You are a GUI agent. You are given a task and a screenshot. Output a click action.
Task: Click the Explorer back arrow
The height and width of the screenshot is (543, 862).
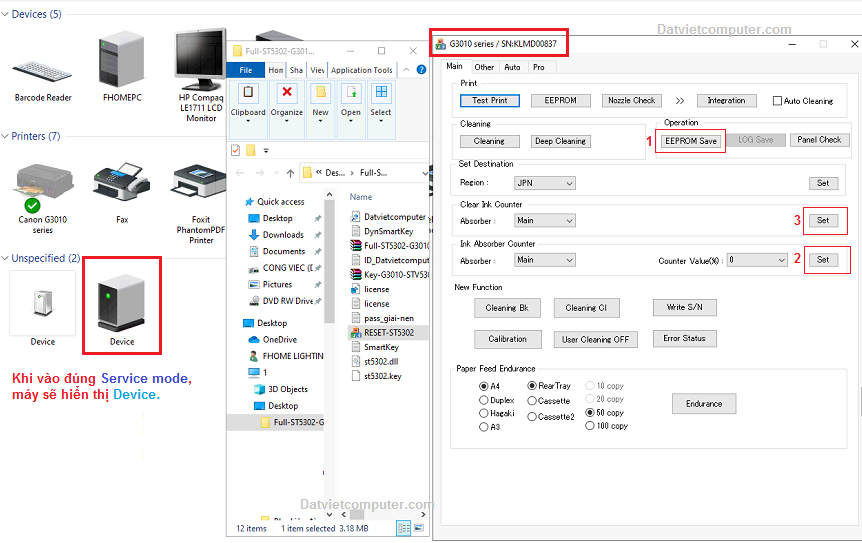pyautogui.click(x=240, y=173)
